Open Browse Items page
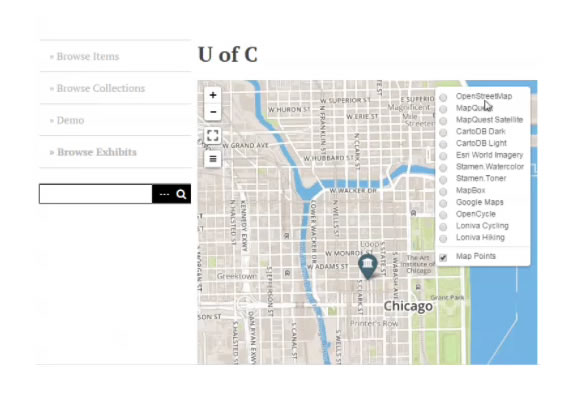 pos(87,57)
